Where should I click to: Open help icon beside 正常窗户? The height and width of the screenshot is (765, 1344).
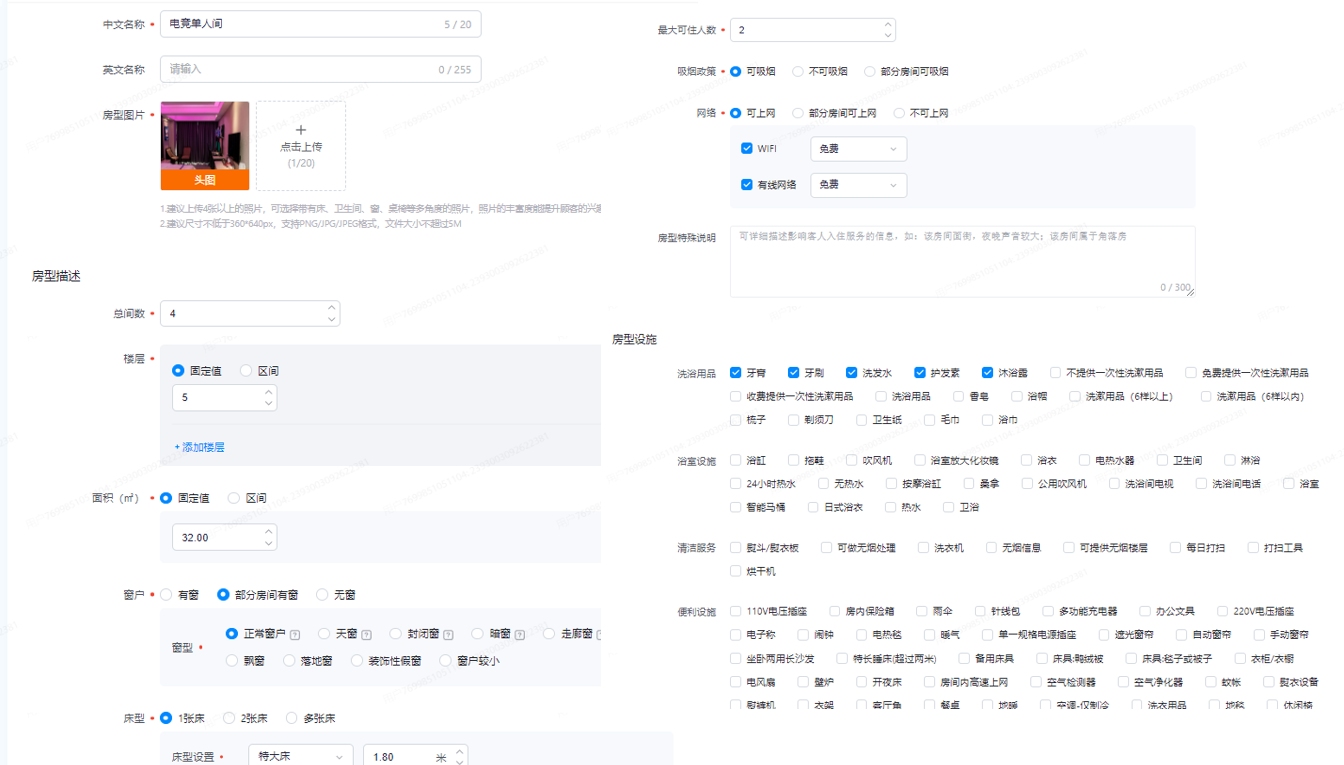click(296, 634)
